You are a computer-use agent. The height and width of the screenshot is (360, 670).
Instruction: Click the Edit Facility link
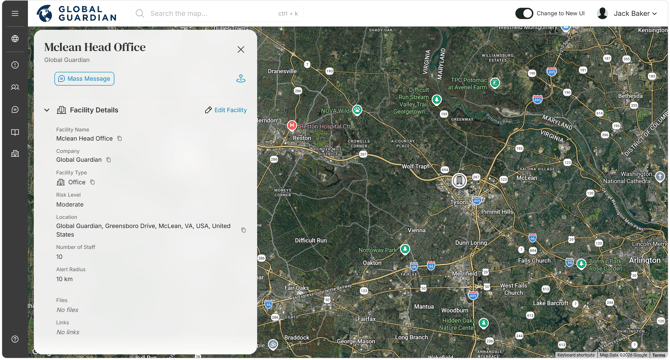pyautogui.click(x=226, y=110)
